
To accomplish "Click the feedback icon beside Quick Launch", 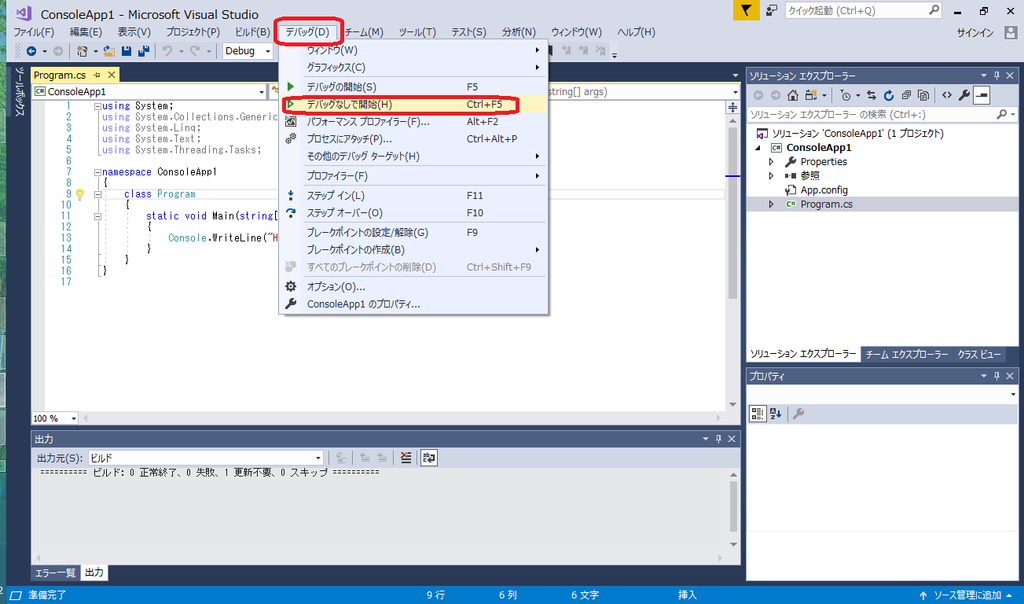I will [x=772, y=10].
